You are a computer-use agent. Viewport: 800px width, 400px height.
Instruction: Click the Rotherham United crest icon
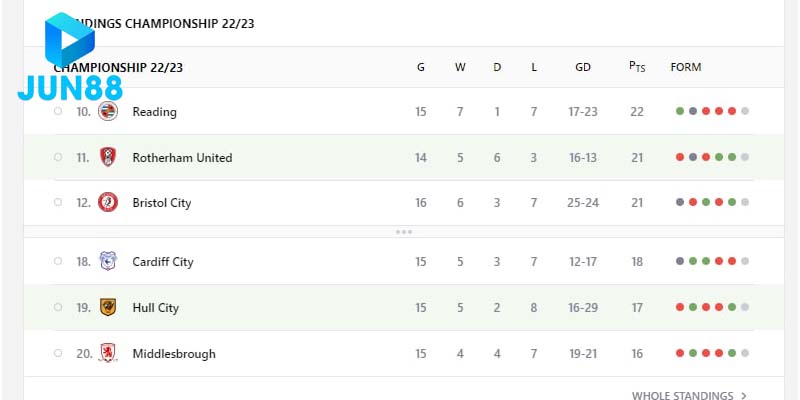point(108,157)
